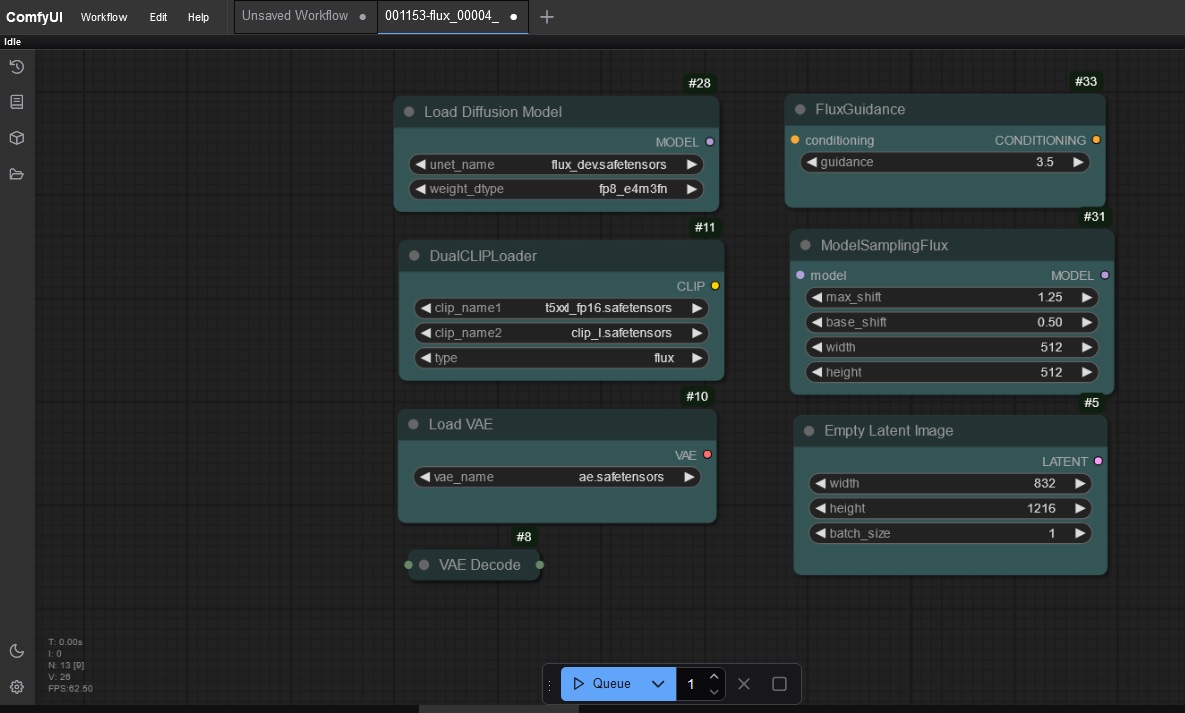Open weight_dtype fp8_e4m3fn dropdown

click(x=556, y=189)
